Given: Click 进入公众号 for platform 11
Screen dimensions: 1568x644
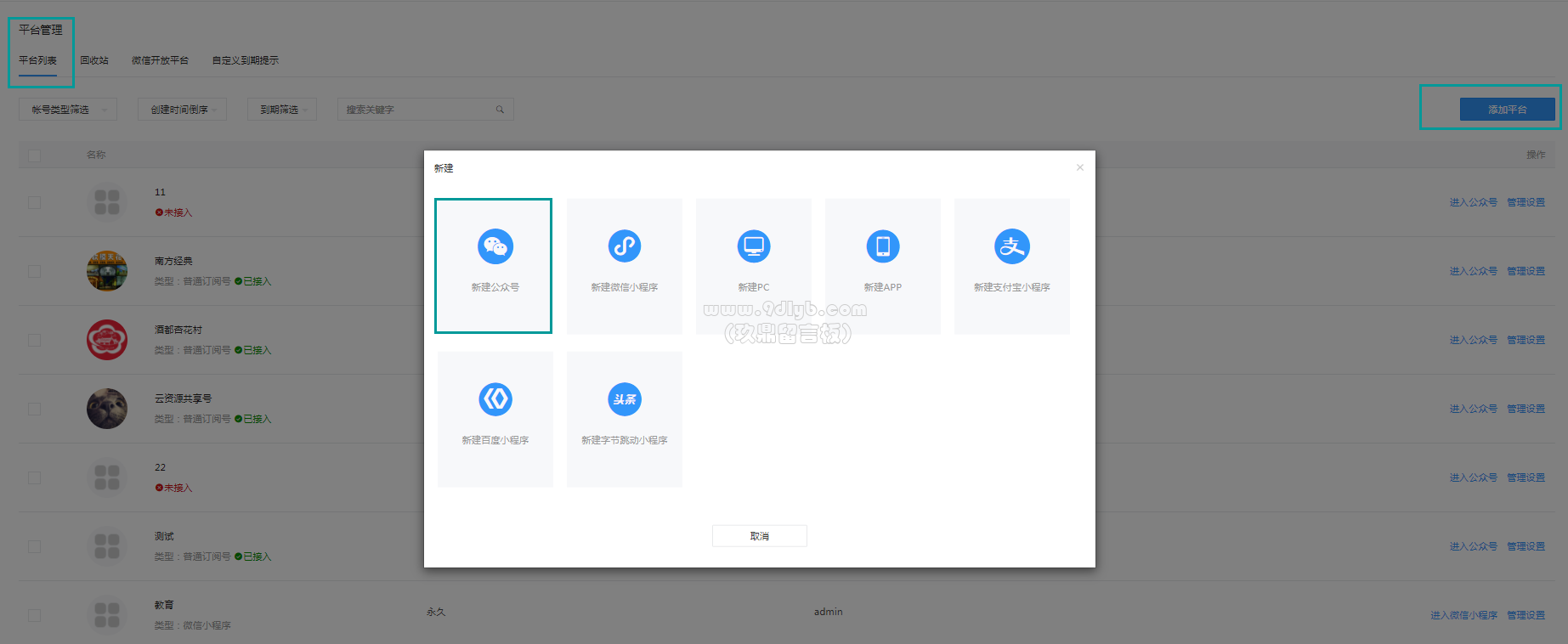Looking at the screenshot, I should [1474, 202].
